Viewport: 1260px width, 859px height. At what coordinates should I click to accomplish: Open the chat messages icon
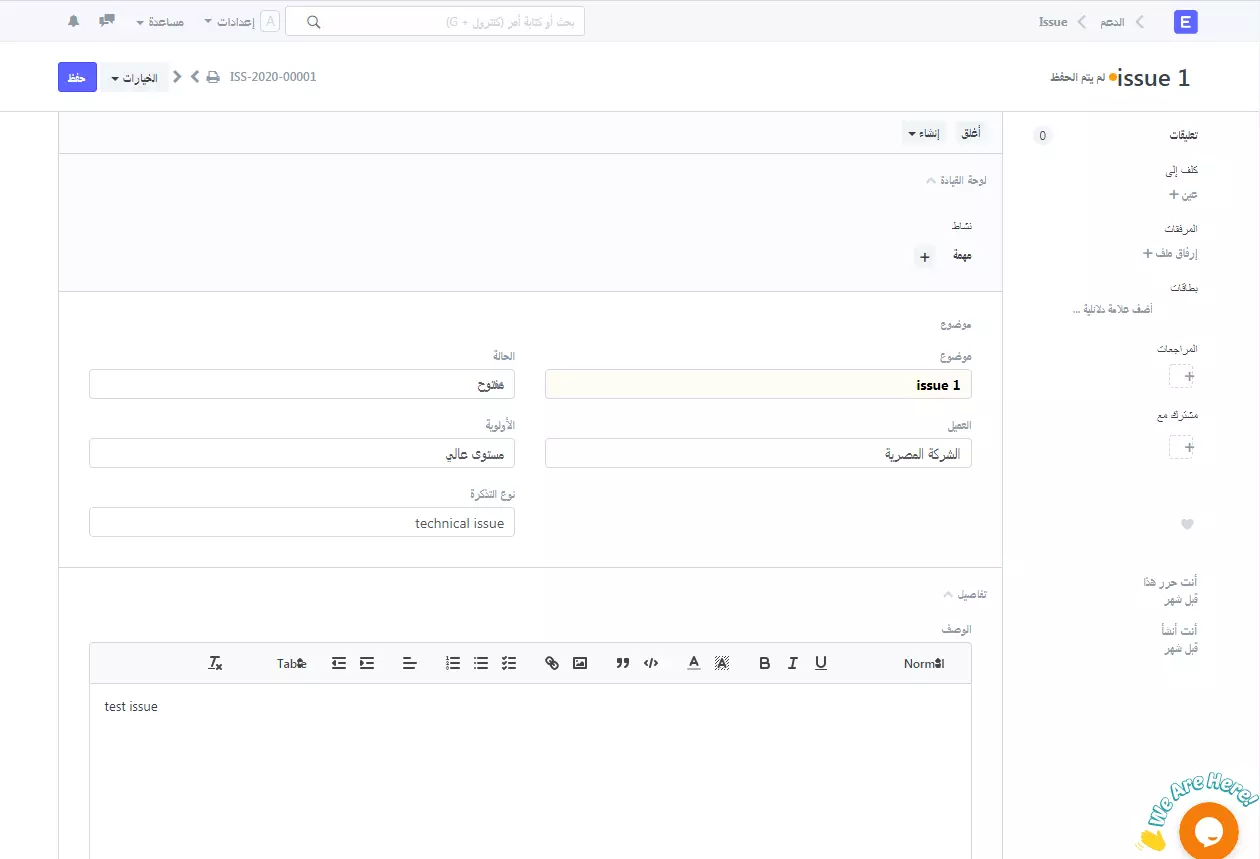coord(107,21)
